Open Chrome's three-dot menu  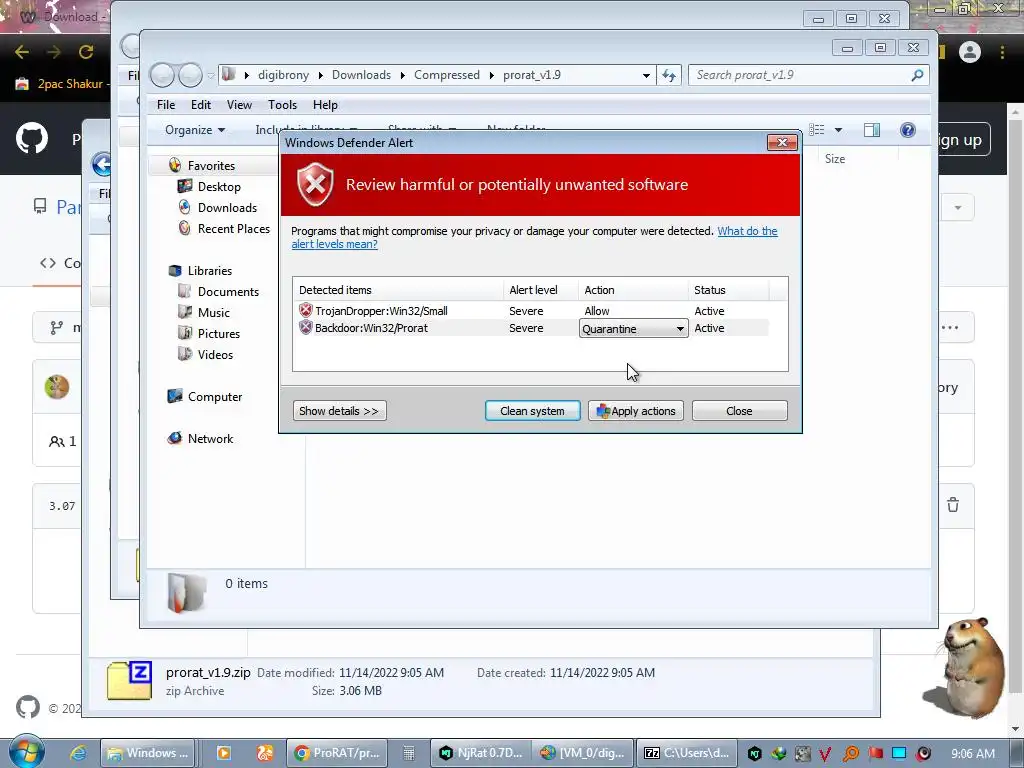click(x=1002, y=52)
